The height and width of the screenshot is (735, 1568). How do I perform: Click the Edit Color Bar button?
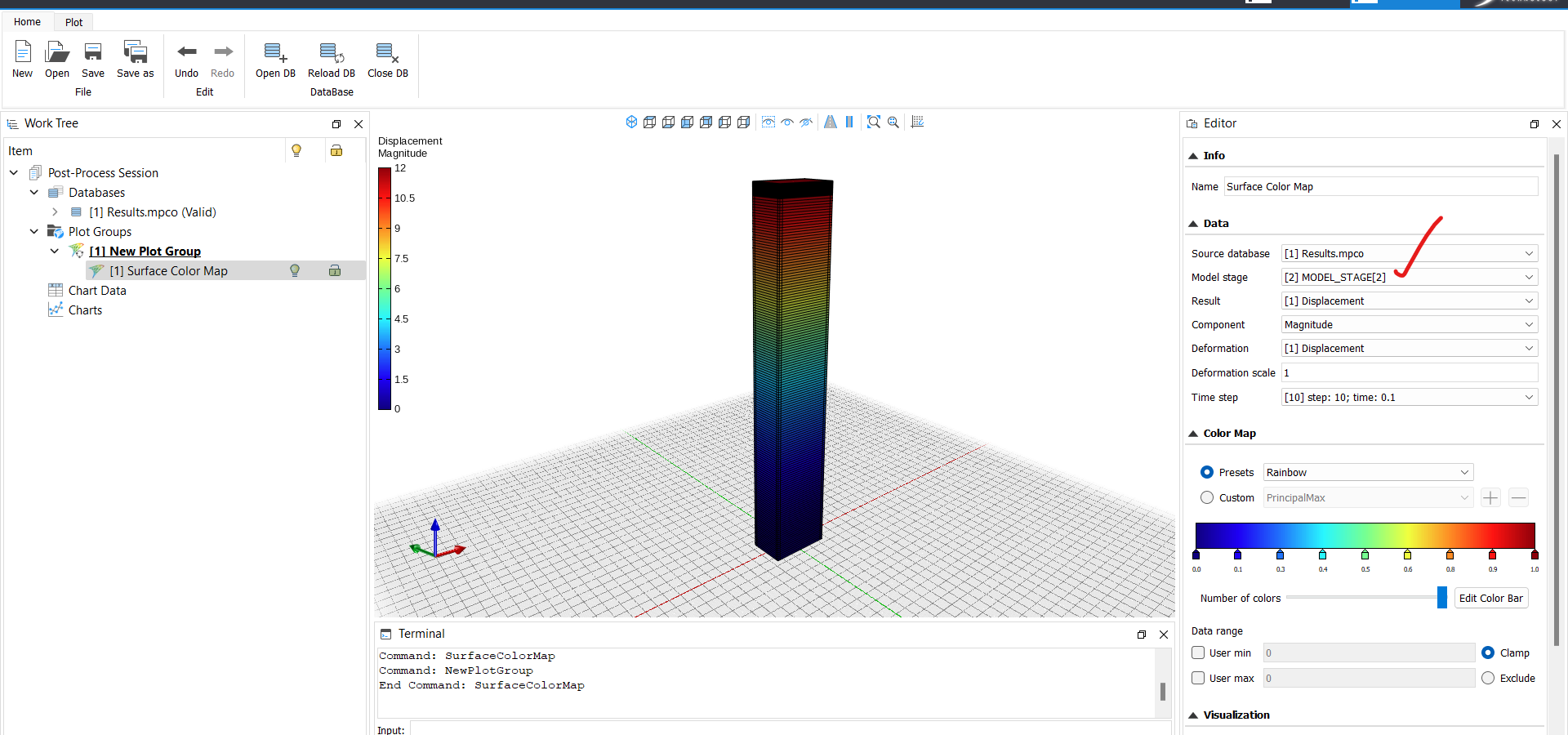1491,598
